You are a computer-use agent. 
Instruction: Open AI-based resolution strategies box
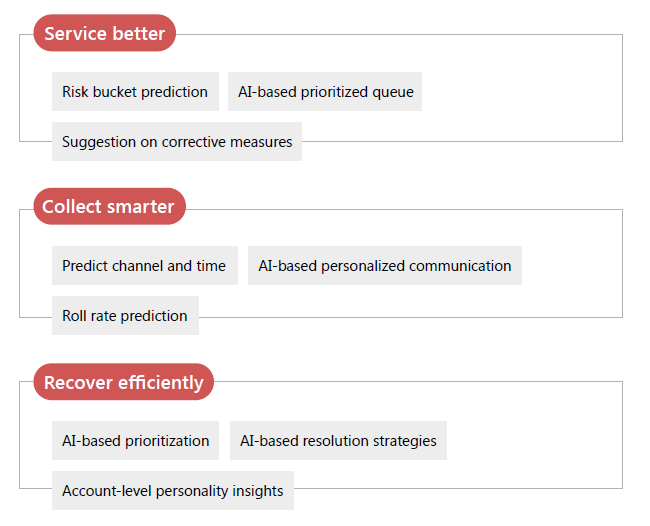[338, 441]
